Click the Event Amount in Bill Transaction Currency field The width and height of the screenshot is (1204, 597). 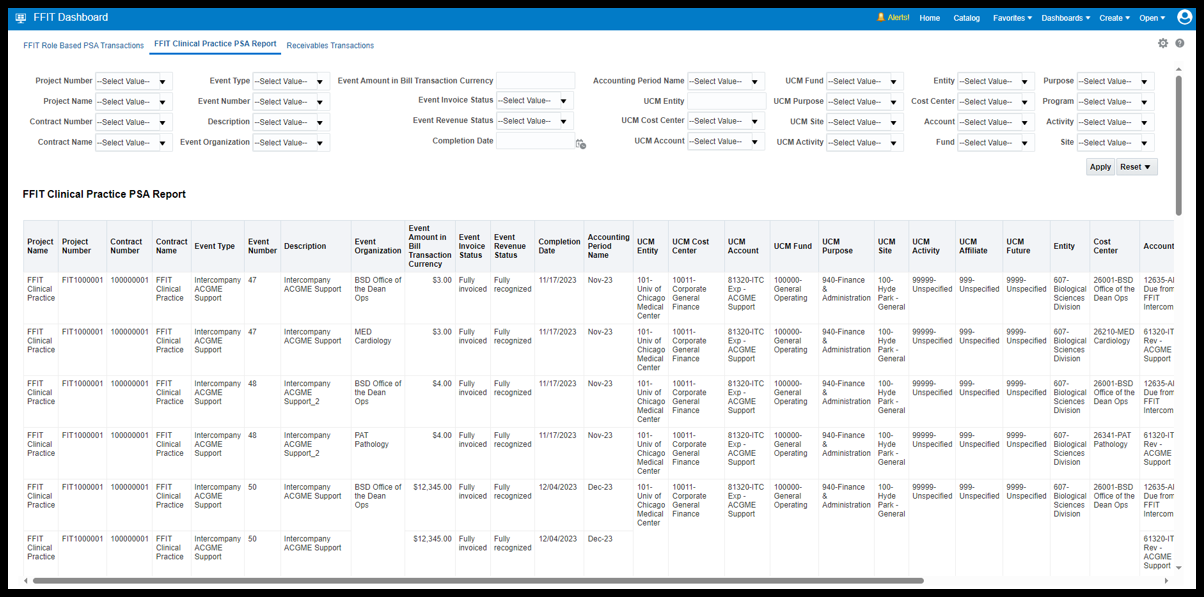click(536, 81)
